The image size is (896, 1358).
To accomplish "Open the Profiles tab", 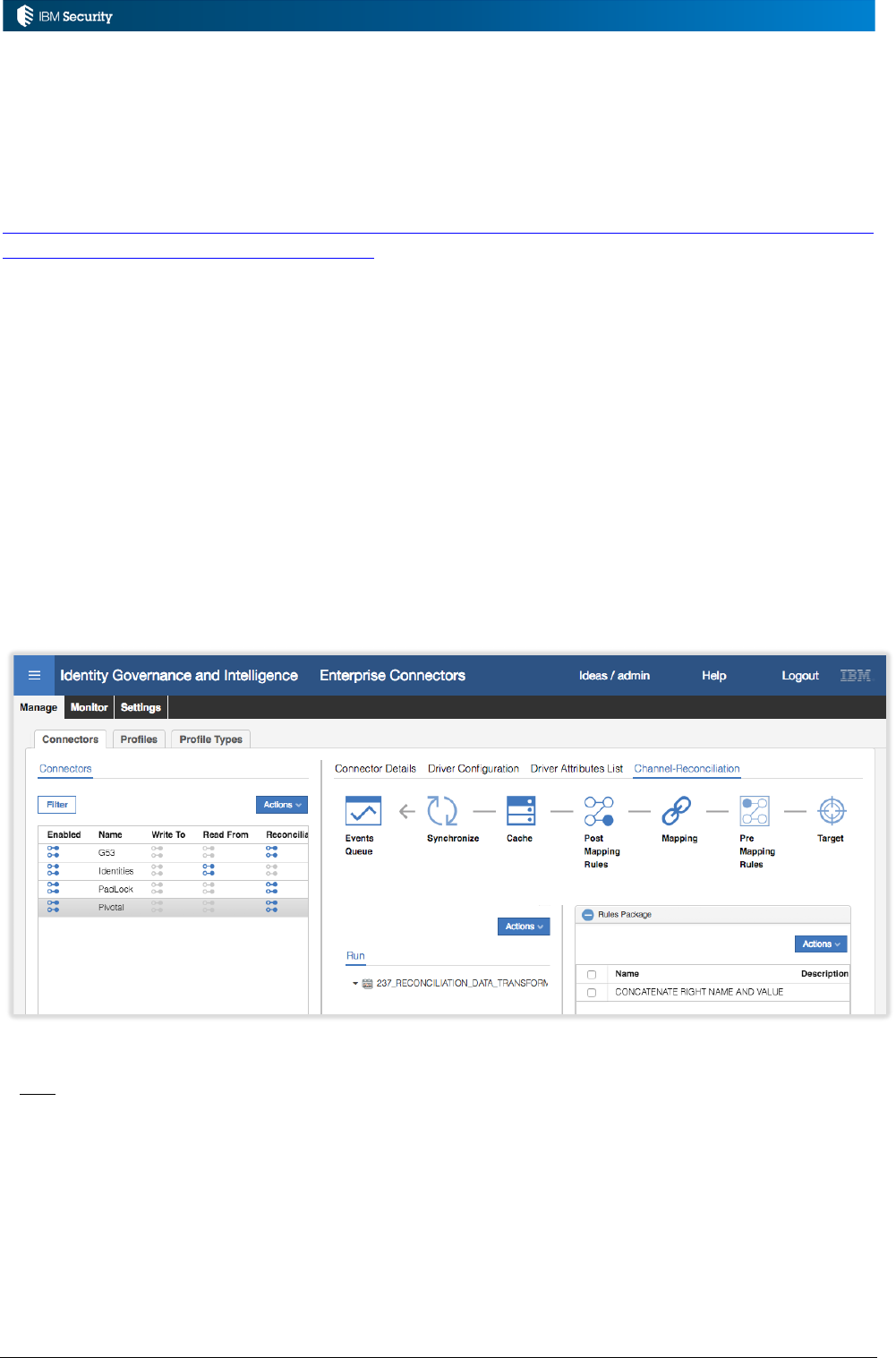I will click(x=139, y=739).
